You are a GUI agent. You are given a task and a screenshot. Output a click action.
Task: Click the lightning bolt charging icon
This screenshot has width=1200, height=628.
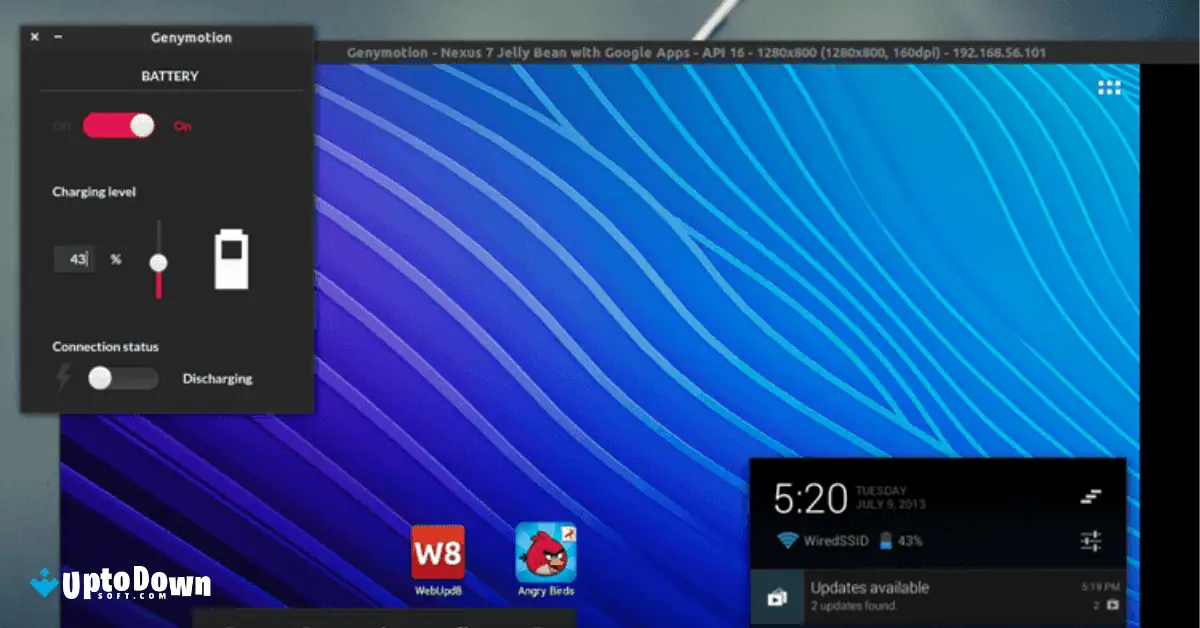(x=63, y=378)
